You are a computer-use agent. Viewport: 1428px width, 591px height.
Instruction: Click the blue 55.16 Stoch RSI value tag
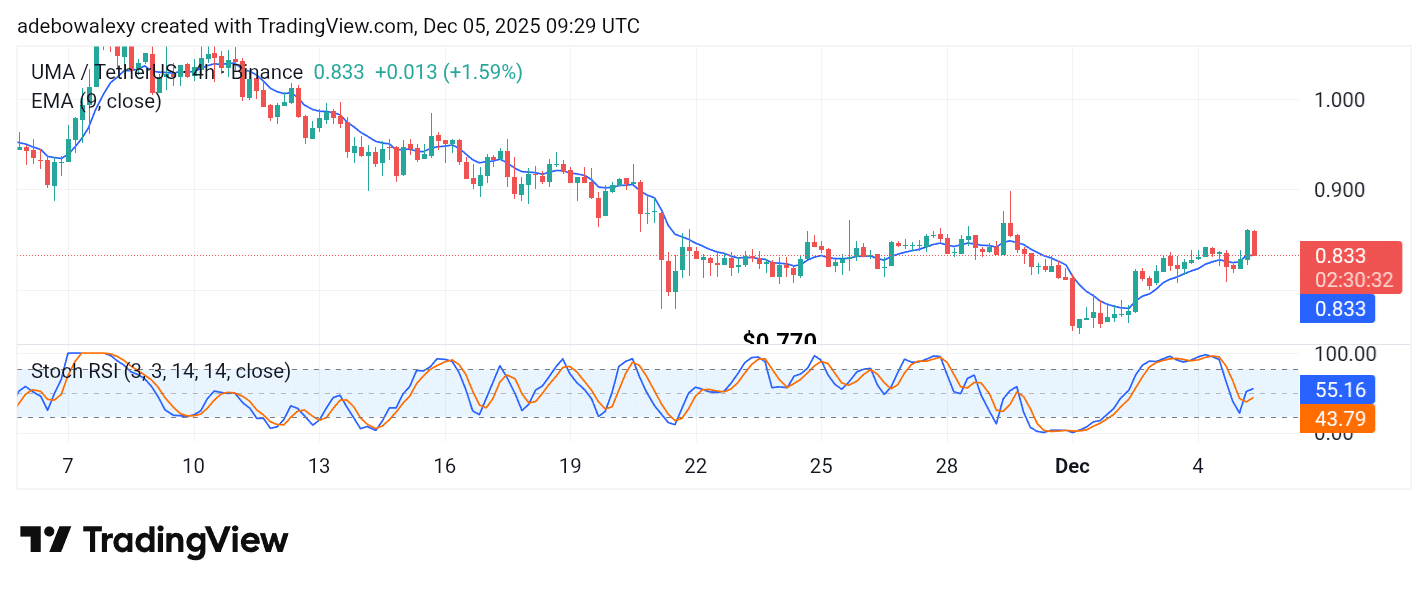(x=1337, y=390)
